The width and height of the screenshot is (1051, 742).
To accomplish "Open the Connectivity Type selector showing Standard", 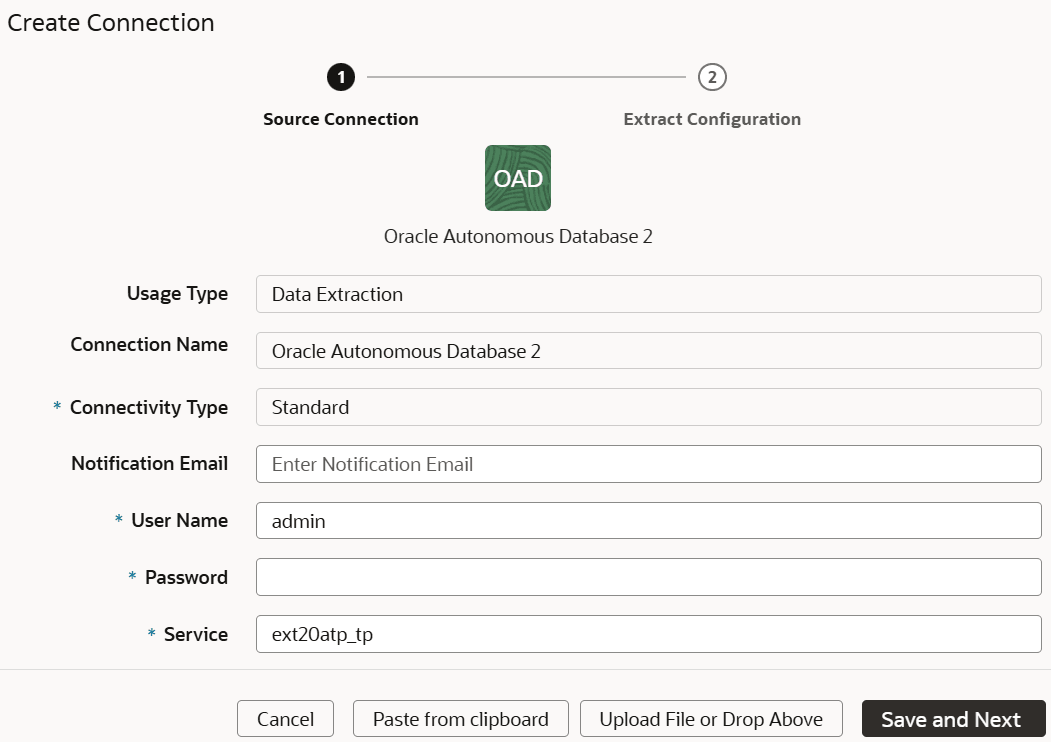I will pos(647,407).
